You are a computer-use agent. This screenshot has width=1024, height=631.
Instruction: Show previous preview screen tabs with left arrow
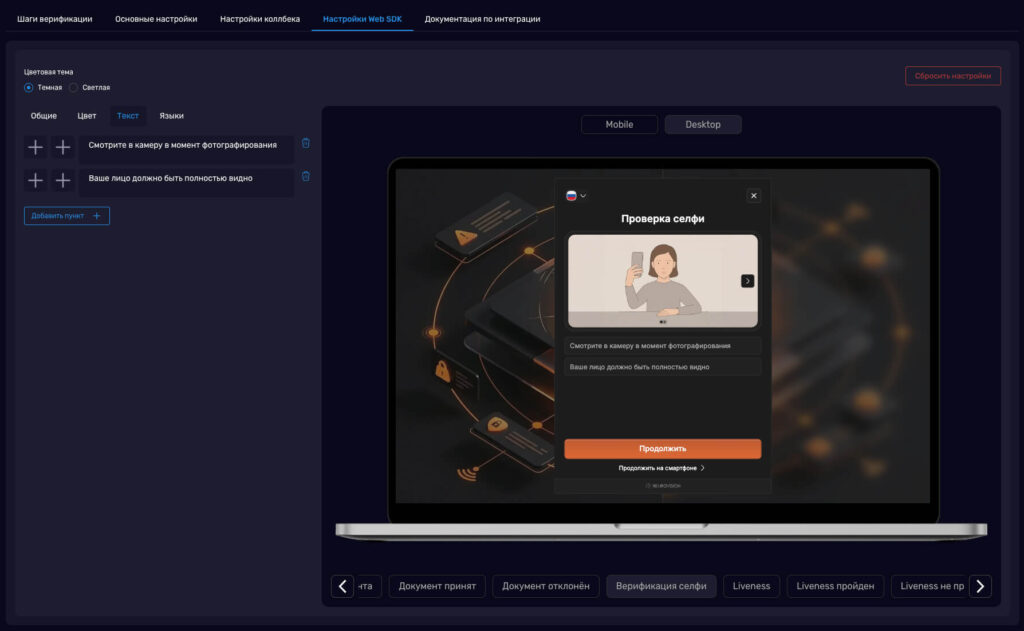[342, 586]
